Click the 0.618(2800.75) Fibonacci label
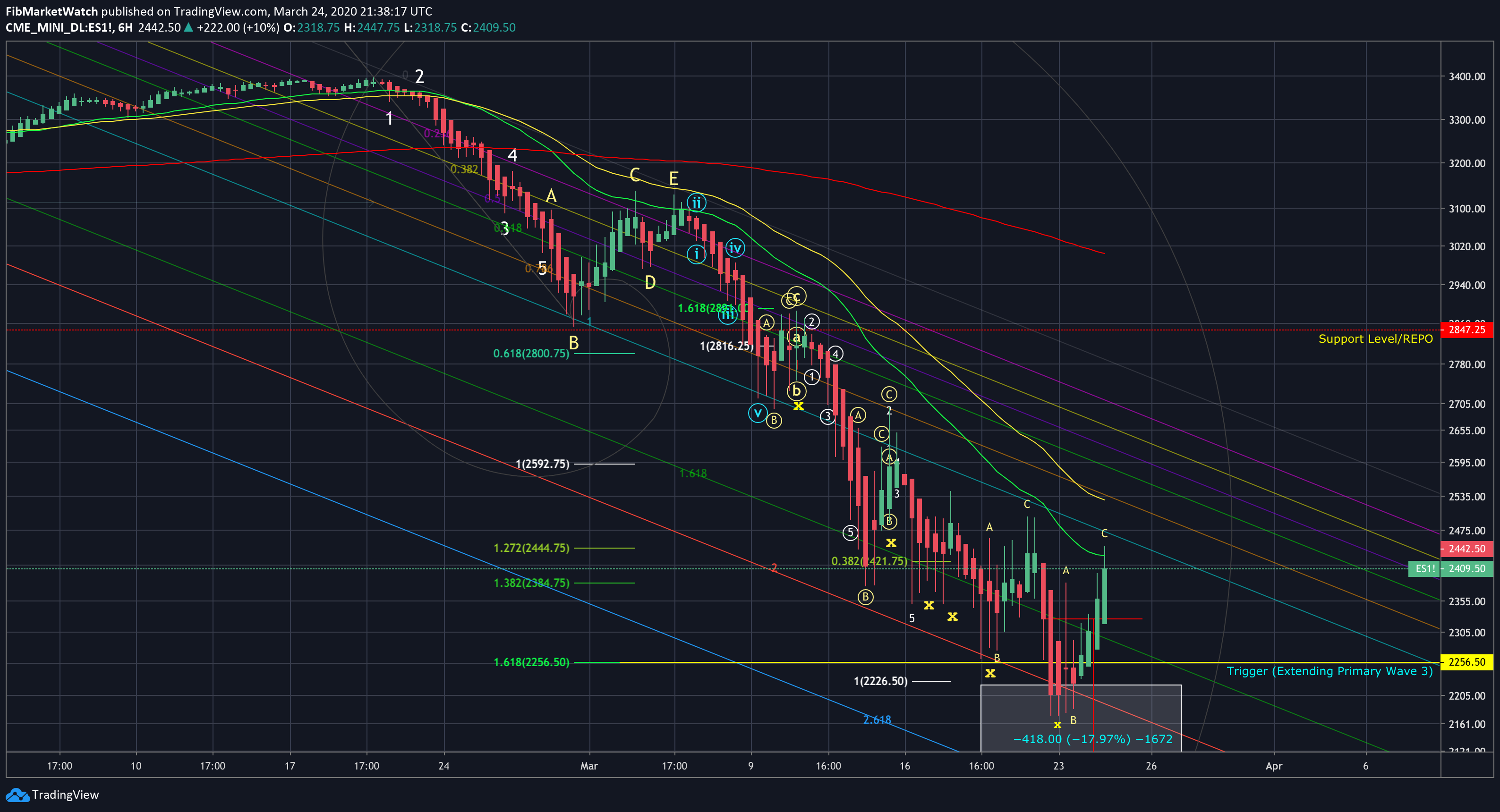This screenshot has width=1500, height=812. [x=531, y=353]
